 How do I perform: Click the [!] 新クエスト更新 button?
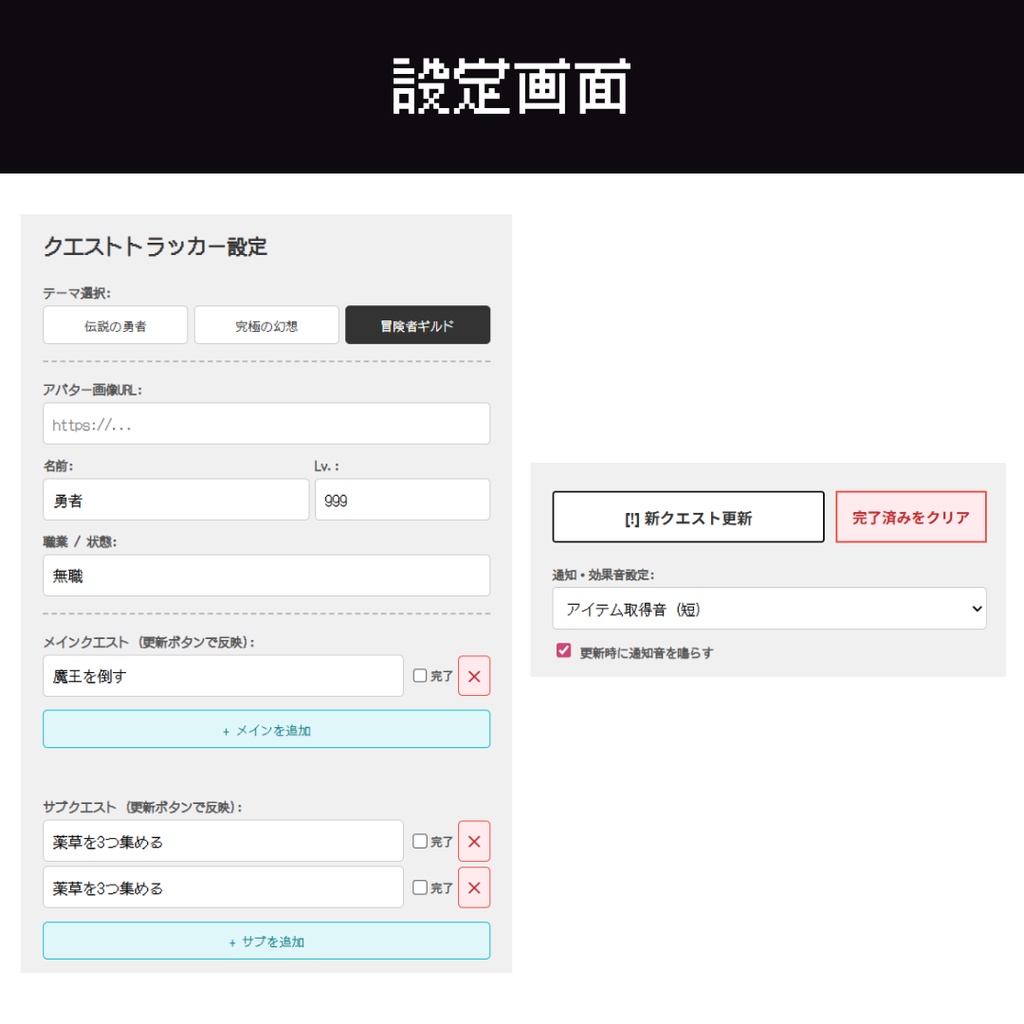click(x=688, y=517)
